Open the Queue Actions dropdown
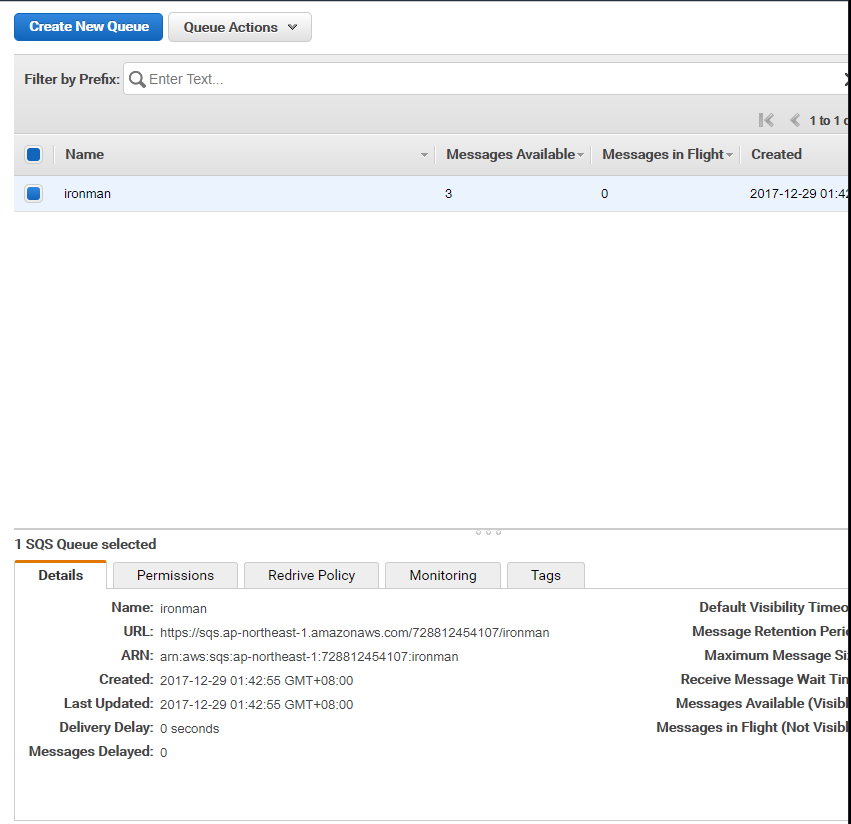 pos(240,27)
